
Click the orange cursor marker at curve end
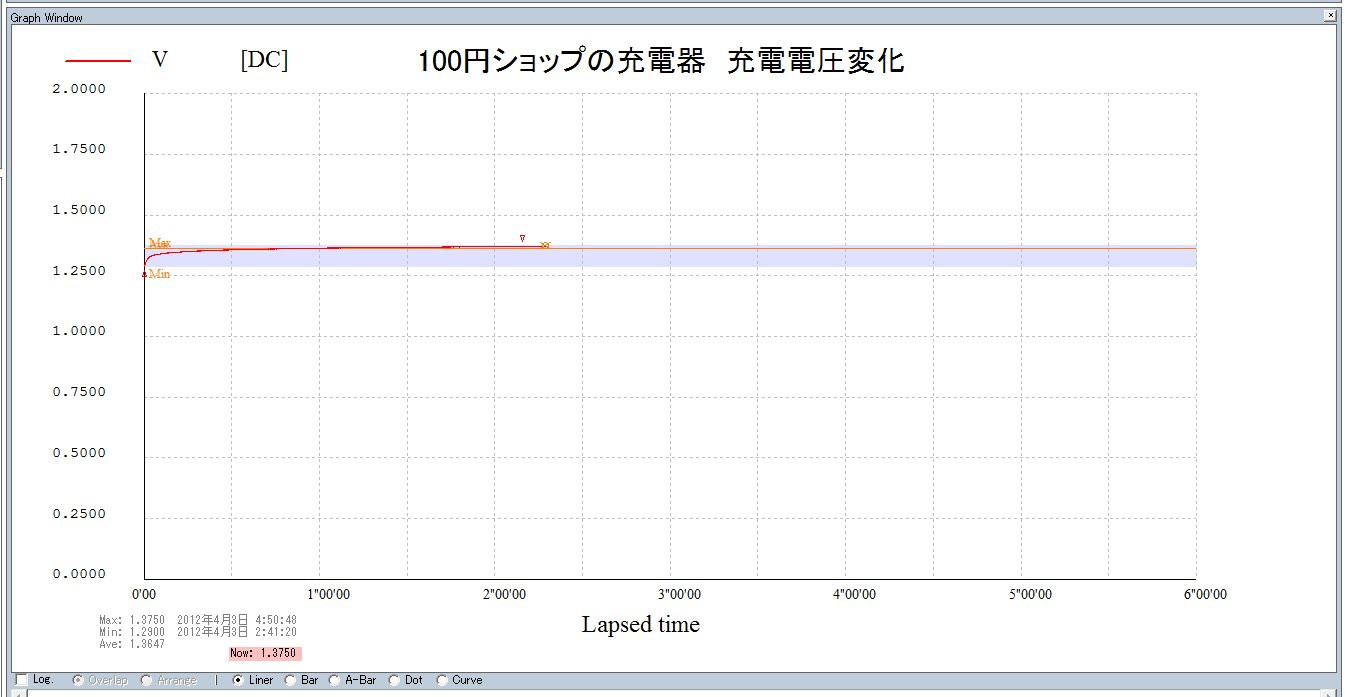point(545,245)
